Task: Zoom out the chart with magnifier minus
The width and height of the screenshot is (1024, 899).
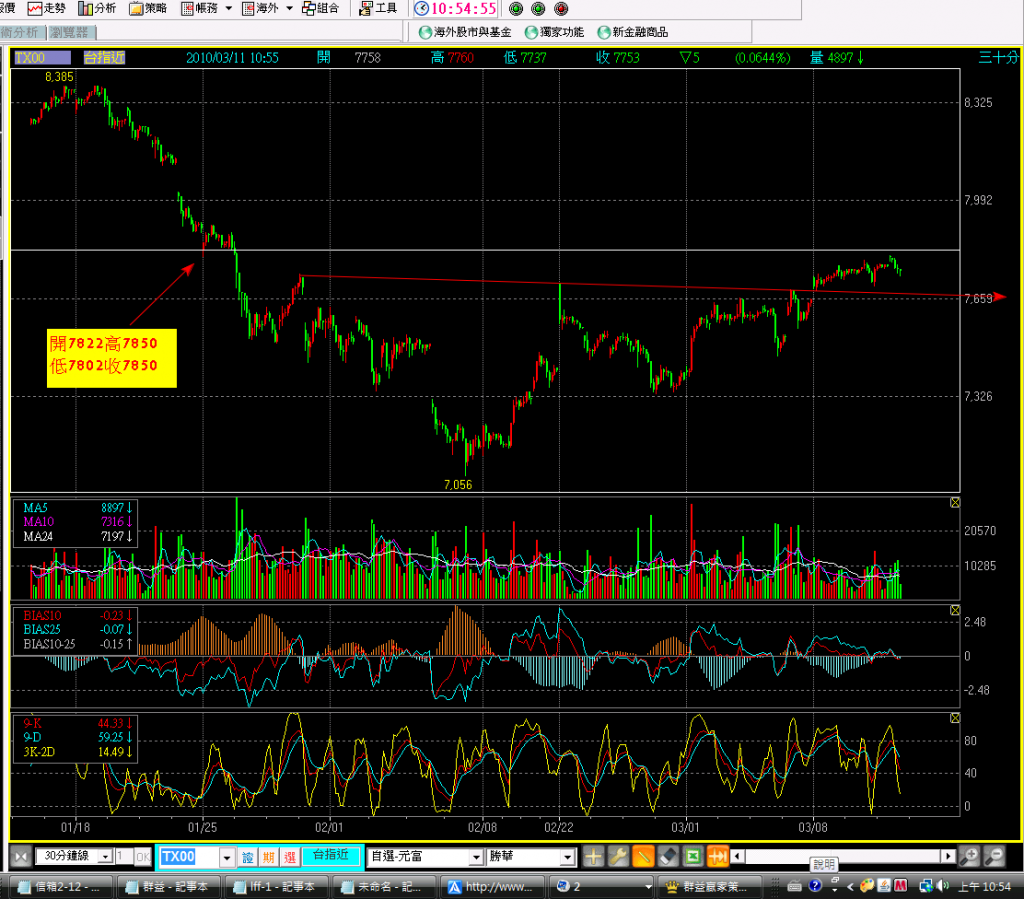Action: tap(995, 856)
